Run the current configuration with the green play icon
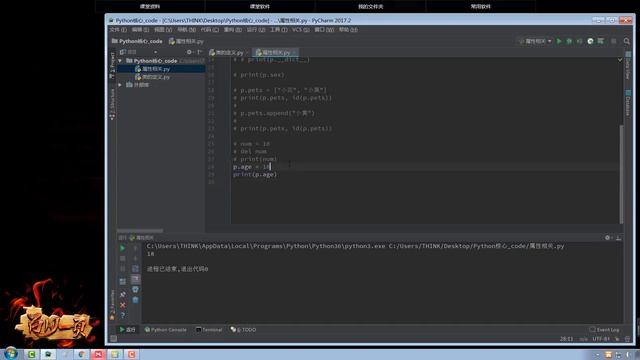The width and height of the screenshot is (640, 360). 559,41
